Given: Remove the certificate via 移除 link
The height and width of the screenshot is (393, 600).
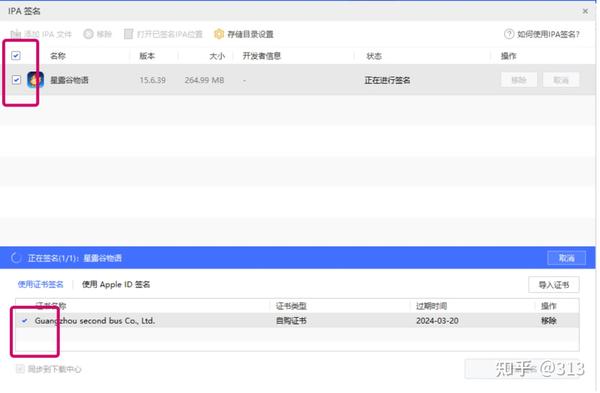Looking at the screenshot, I should click(x=549, y=321).
